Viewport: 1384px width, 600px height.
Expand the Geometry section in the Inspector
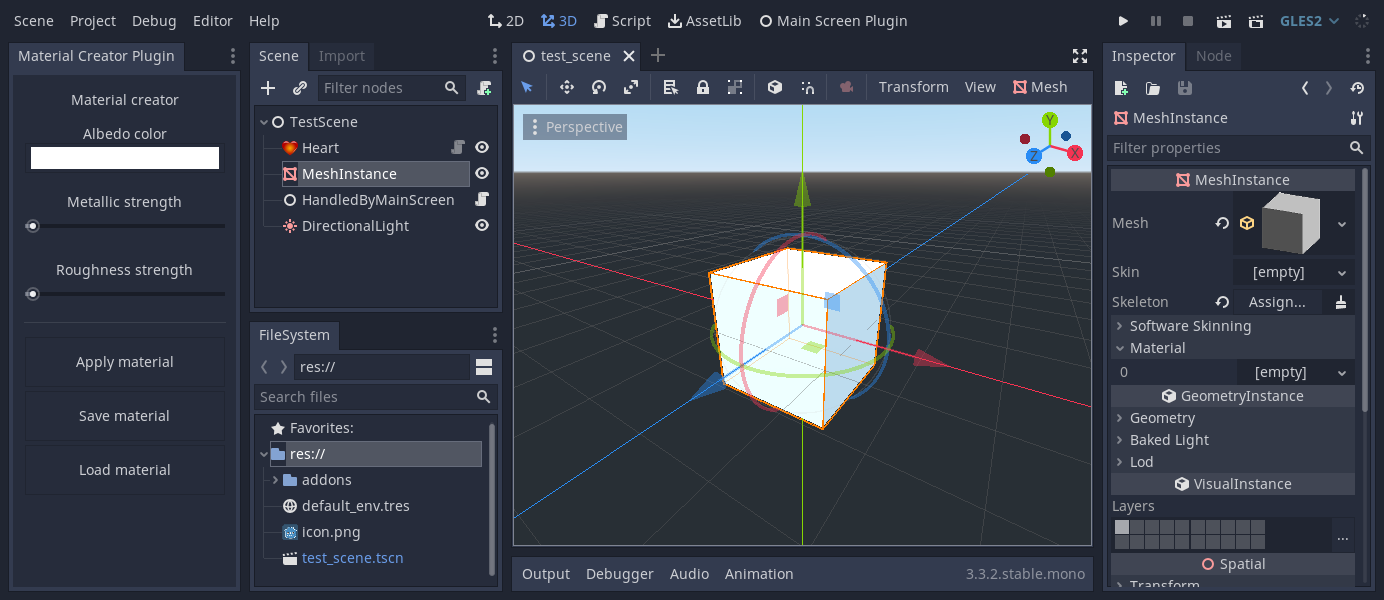click(1162, 417)
